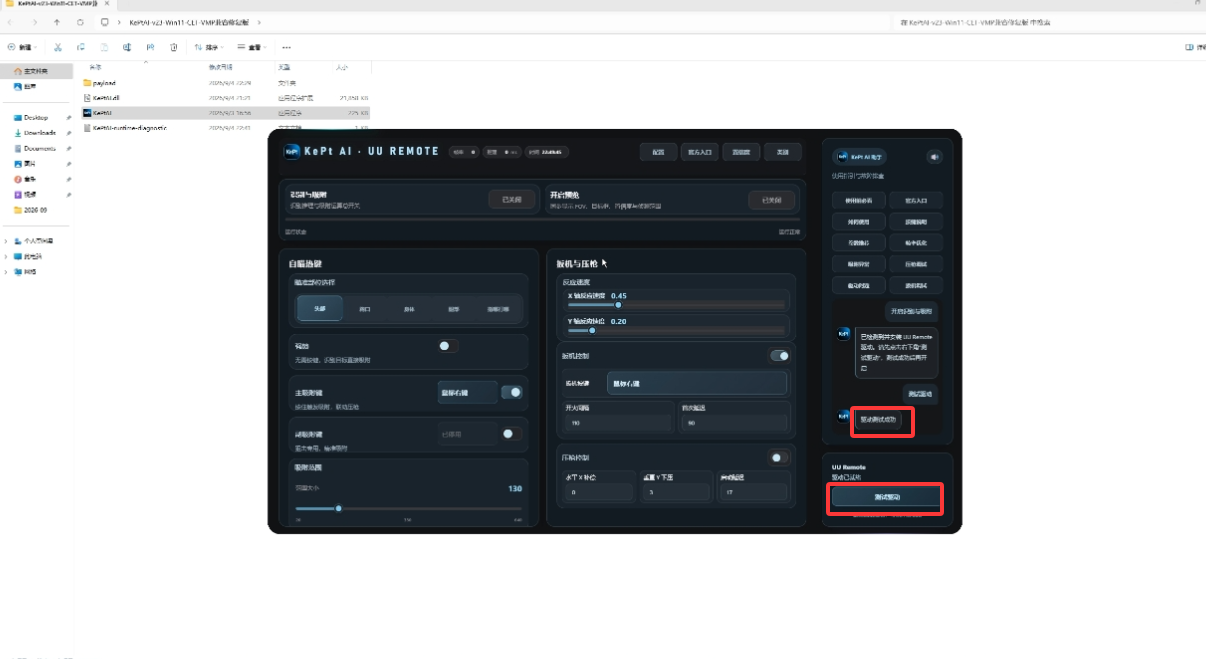Click the three-dots More options in Explorer
Screen dimensions: 1206x659
click(x=286, y=47)
